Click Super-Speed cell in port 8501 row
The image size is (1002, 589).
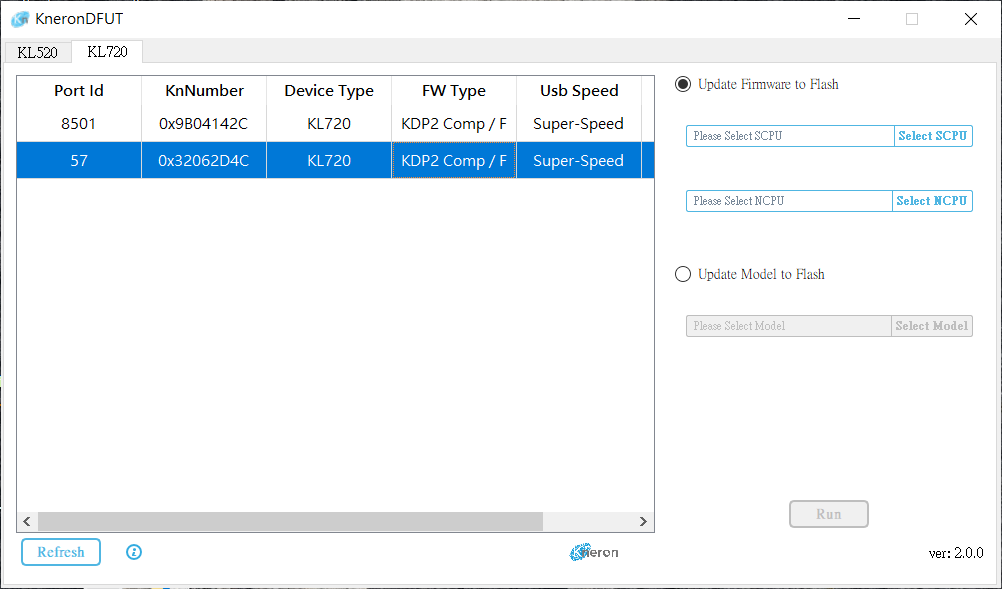click(x=579, y=124)
